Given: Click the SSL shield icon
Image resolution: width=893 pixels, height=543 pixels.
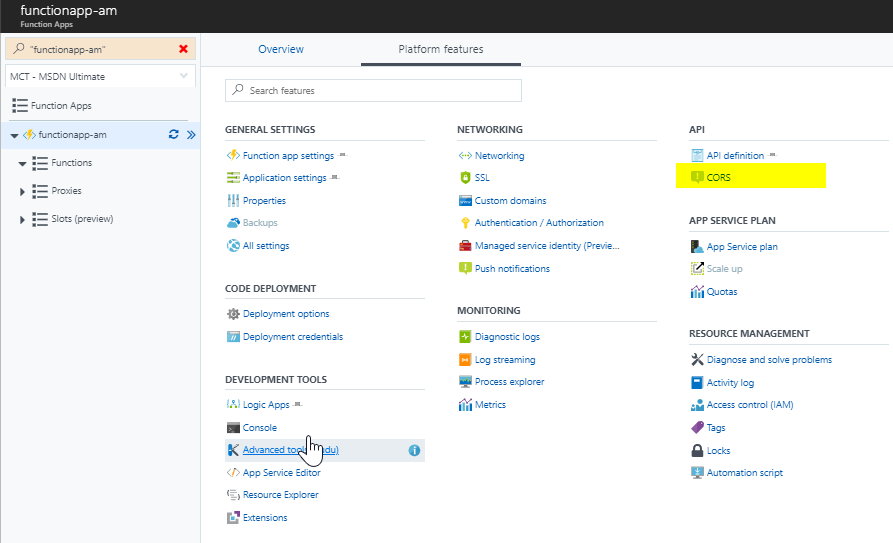Looking at the screenshot, I should (x=465, y=178).
